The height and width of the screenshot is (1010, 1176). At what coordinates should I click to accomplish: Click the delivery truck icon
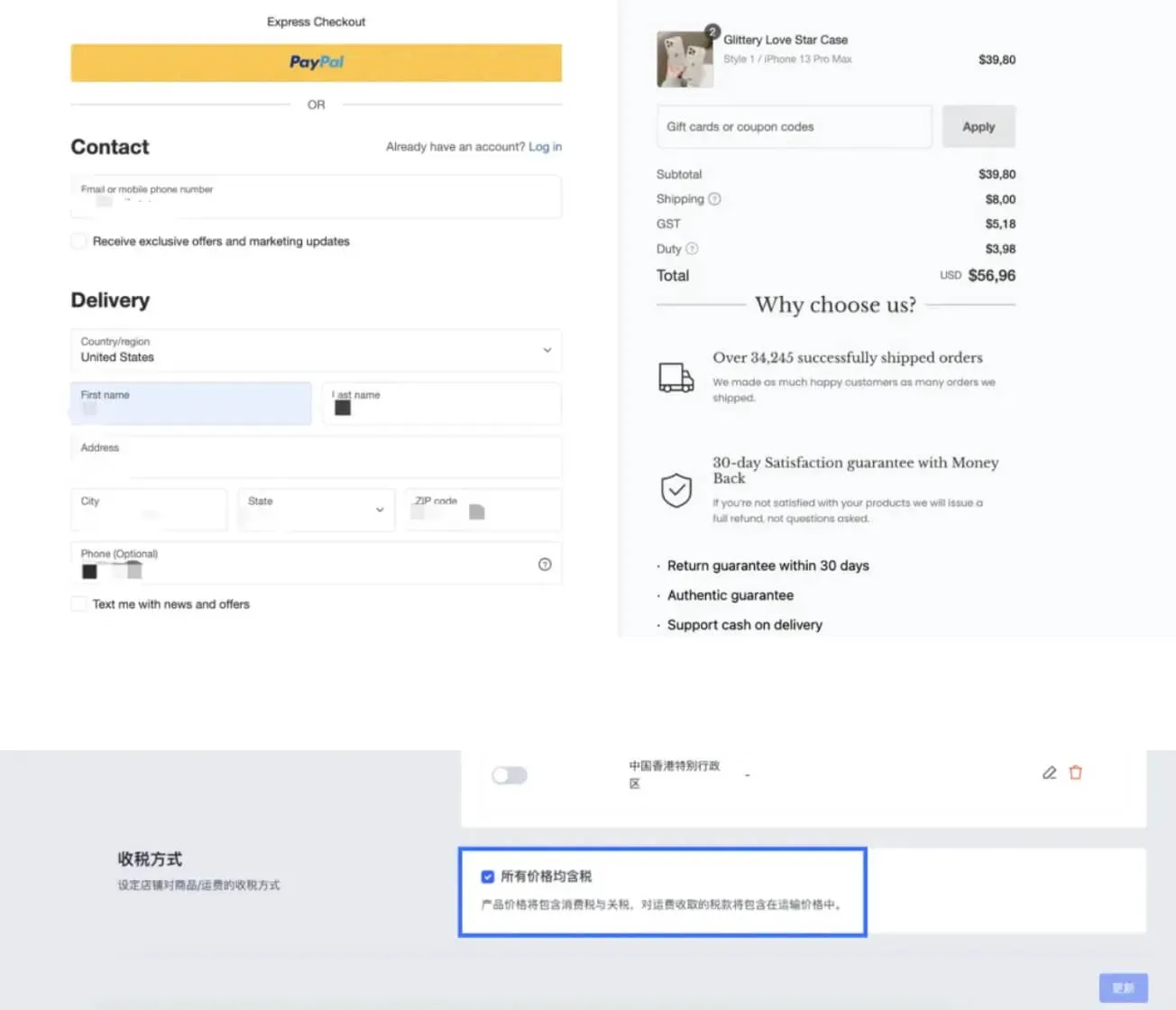coord(676,378)
